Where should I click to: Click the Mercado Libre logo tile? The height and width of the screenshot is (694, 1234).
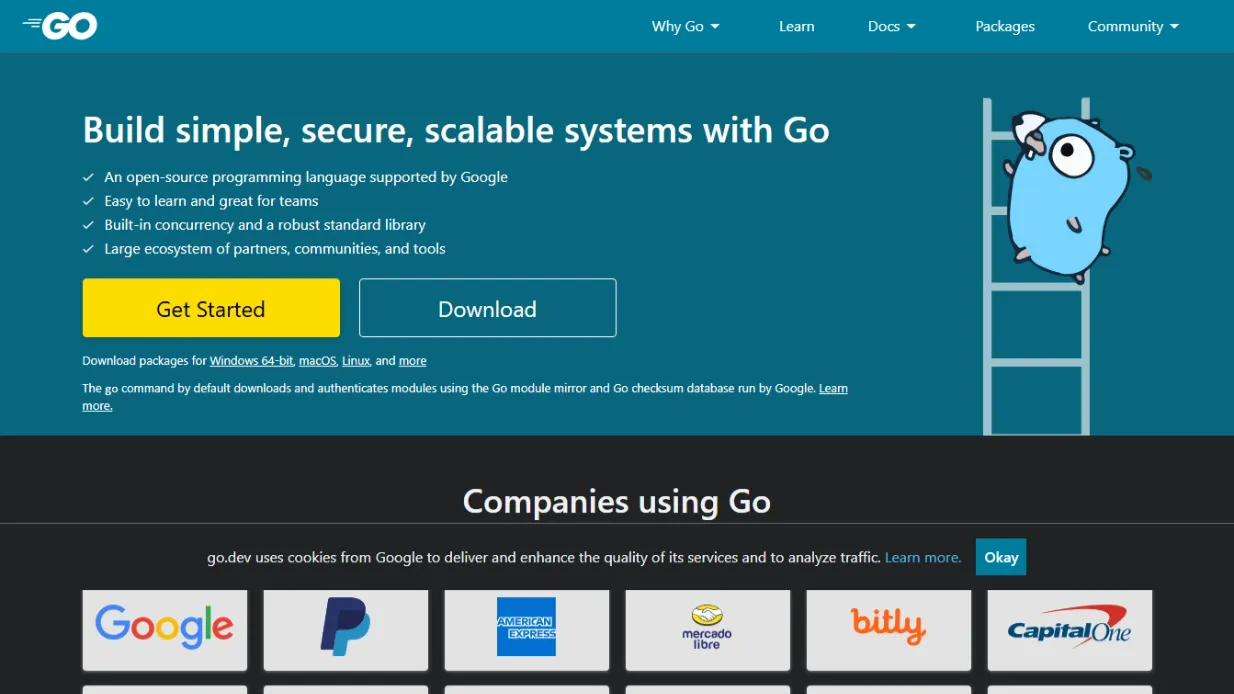pos(708,628)
